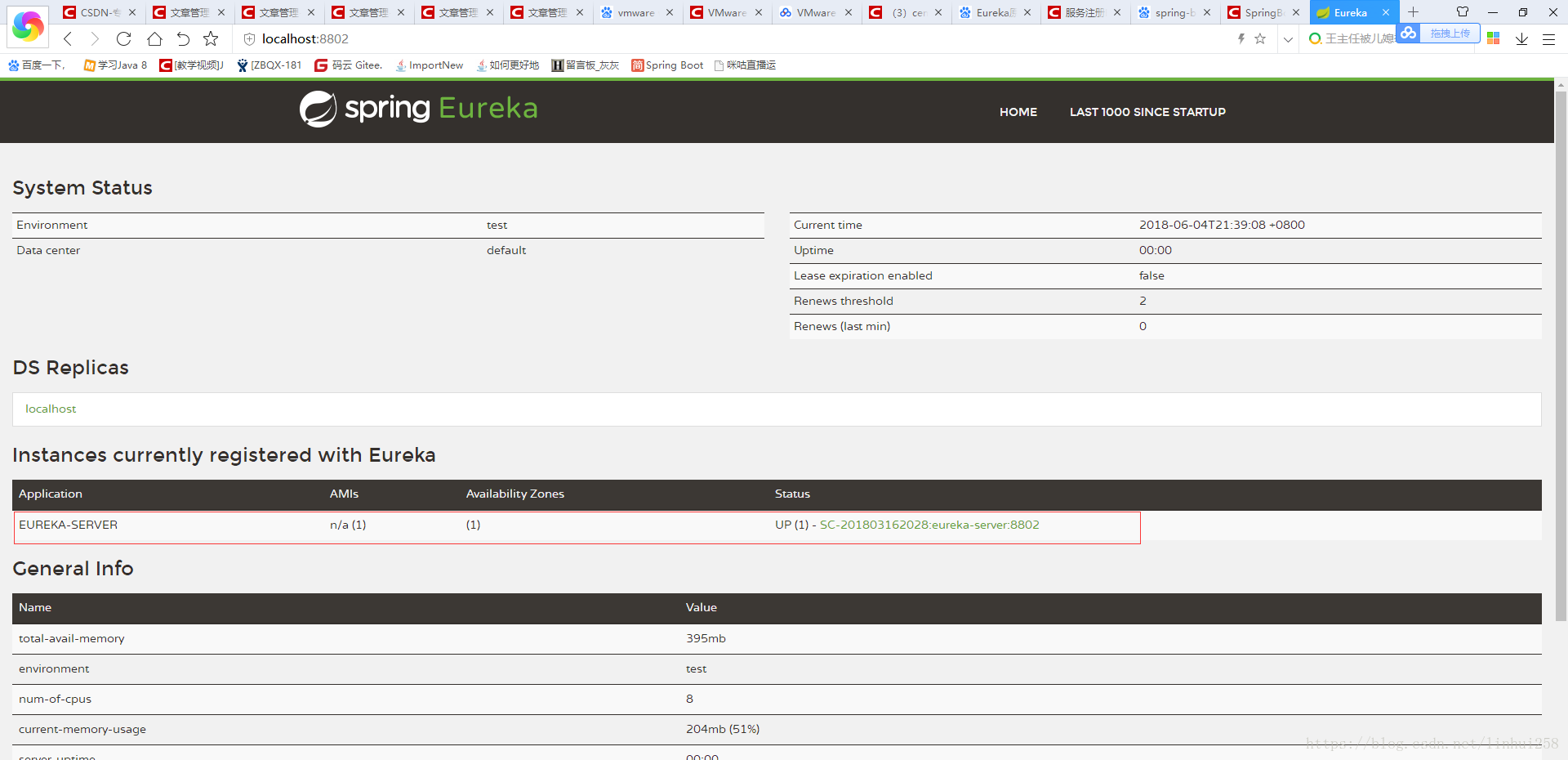Click the search box in toolbar
1568x760 pixels.
[1352, 38]
